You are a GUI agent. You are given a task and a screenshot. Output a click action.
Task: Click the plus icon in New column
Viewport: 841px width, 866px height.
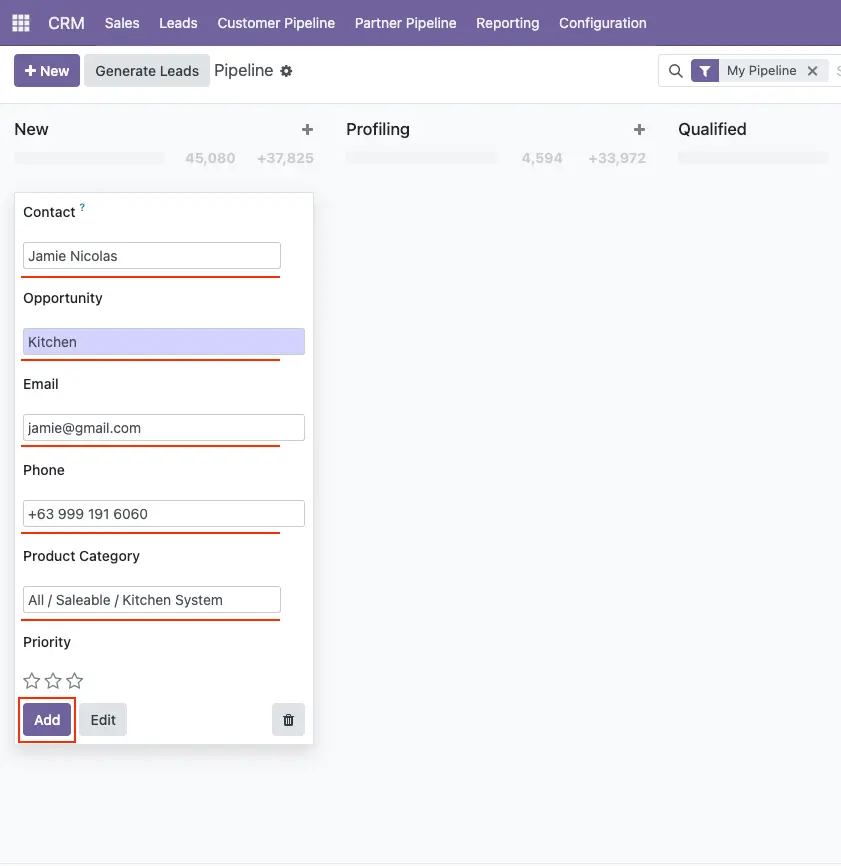[307, 130]
